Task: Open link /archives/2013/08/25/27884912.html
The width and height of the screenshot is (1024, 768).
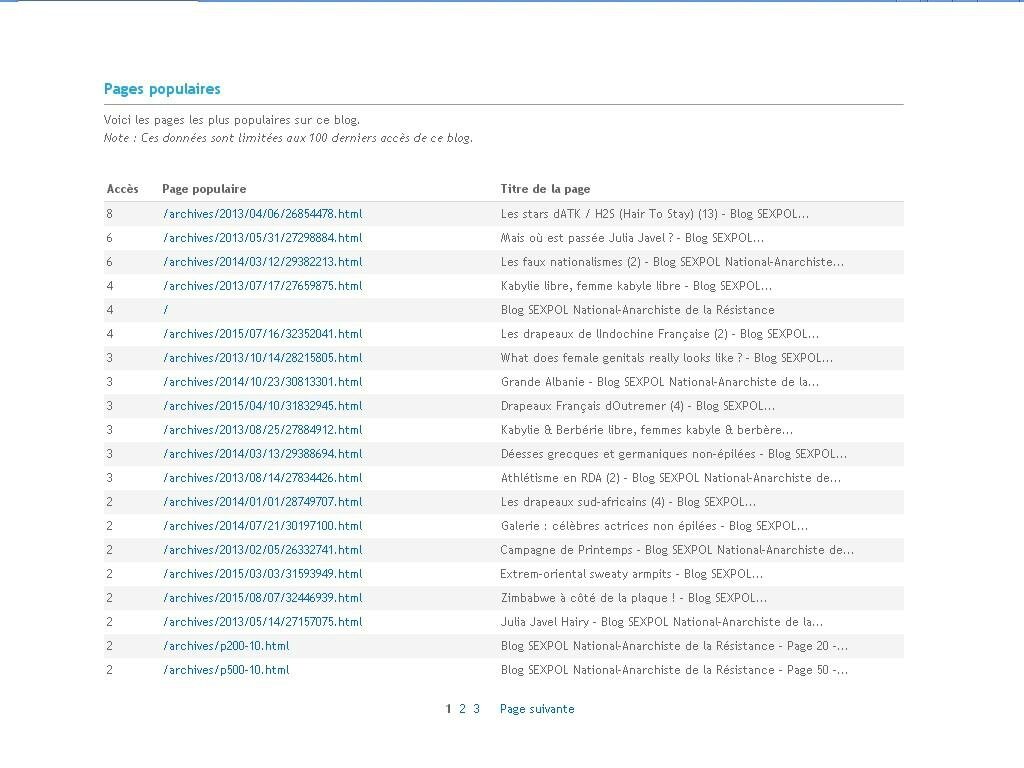Action: pyautogui.click(x=263, y=430)
